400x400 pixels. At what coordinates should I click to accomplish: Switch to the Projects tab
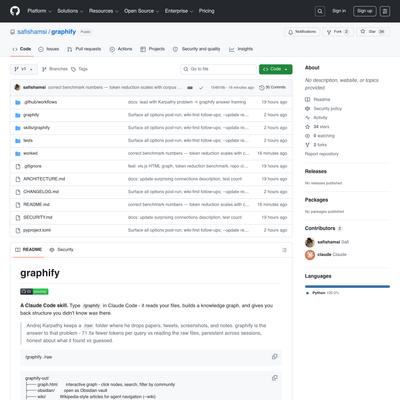tap(153, 49)
